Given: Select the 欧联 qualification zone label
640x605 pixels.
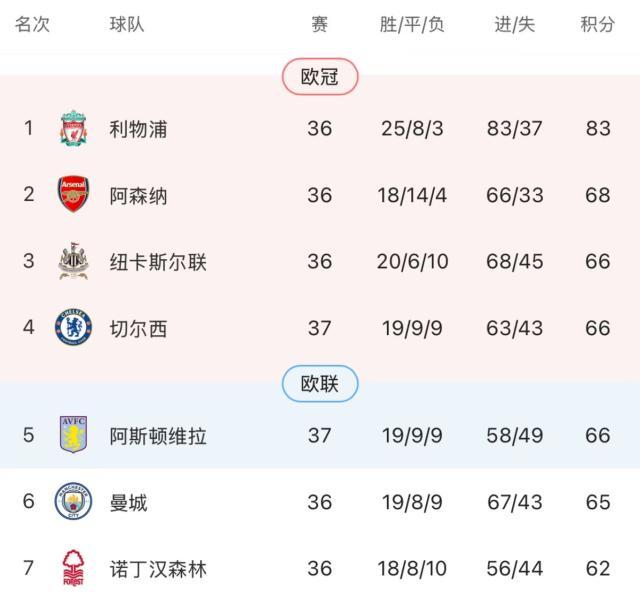Looking at the screenshot, I should pos(319,384).
